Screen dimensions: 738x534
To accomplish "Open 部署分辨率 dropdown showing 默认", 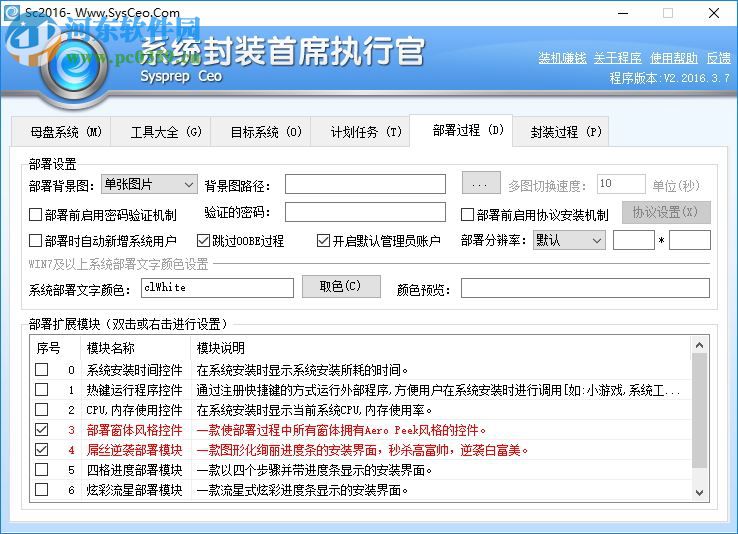I will pos(569,240).
